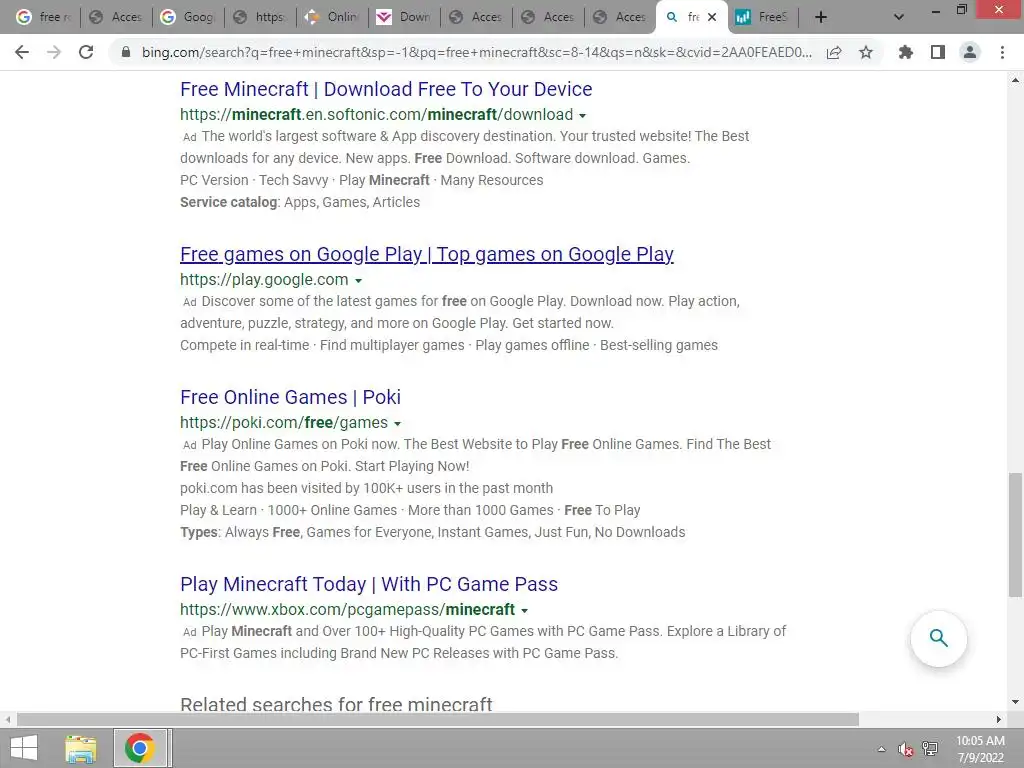Screen dimensions: 1024x768
Task: Click 'Service catalog: Apps, Games, Articles' text
Action: [300, 202]
